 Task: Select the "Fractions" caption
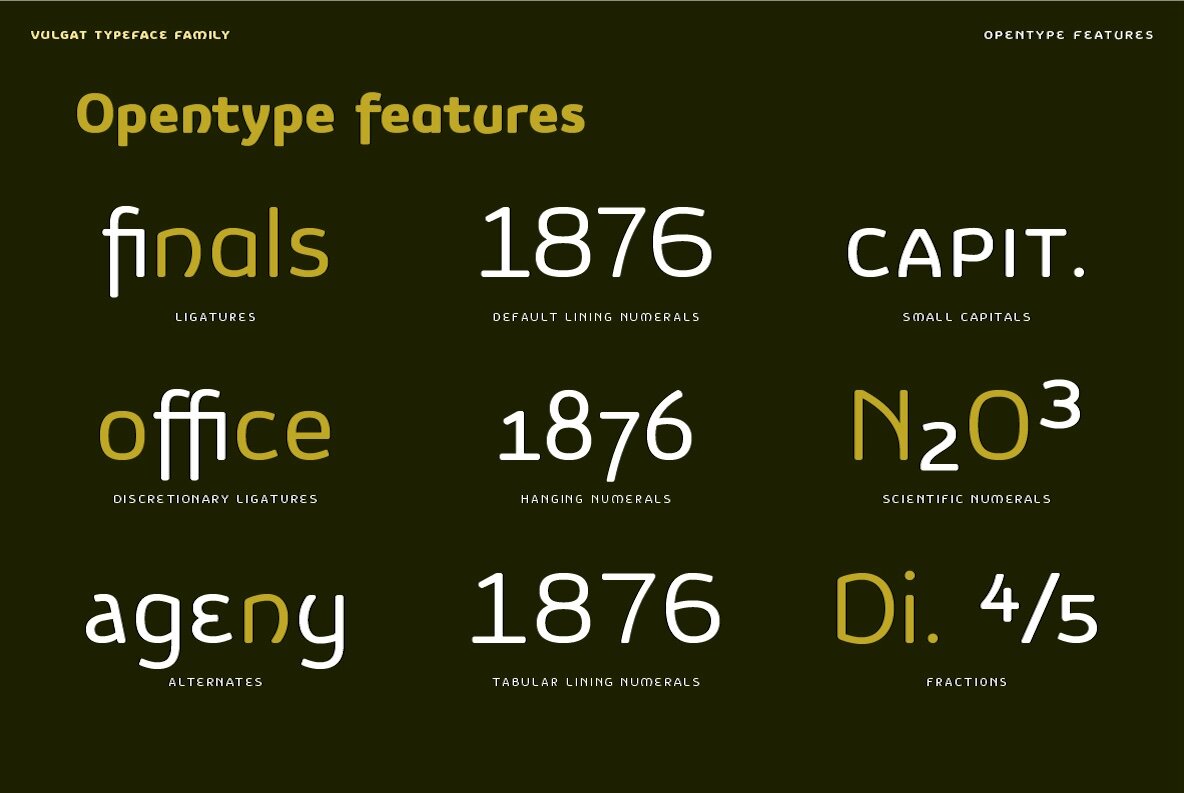tap(966, 682)
